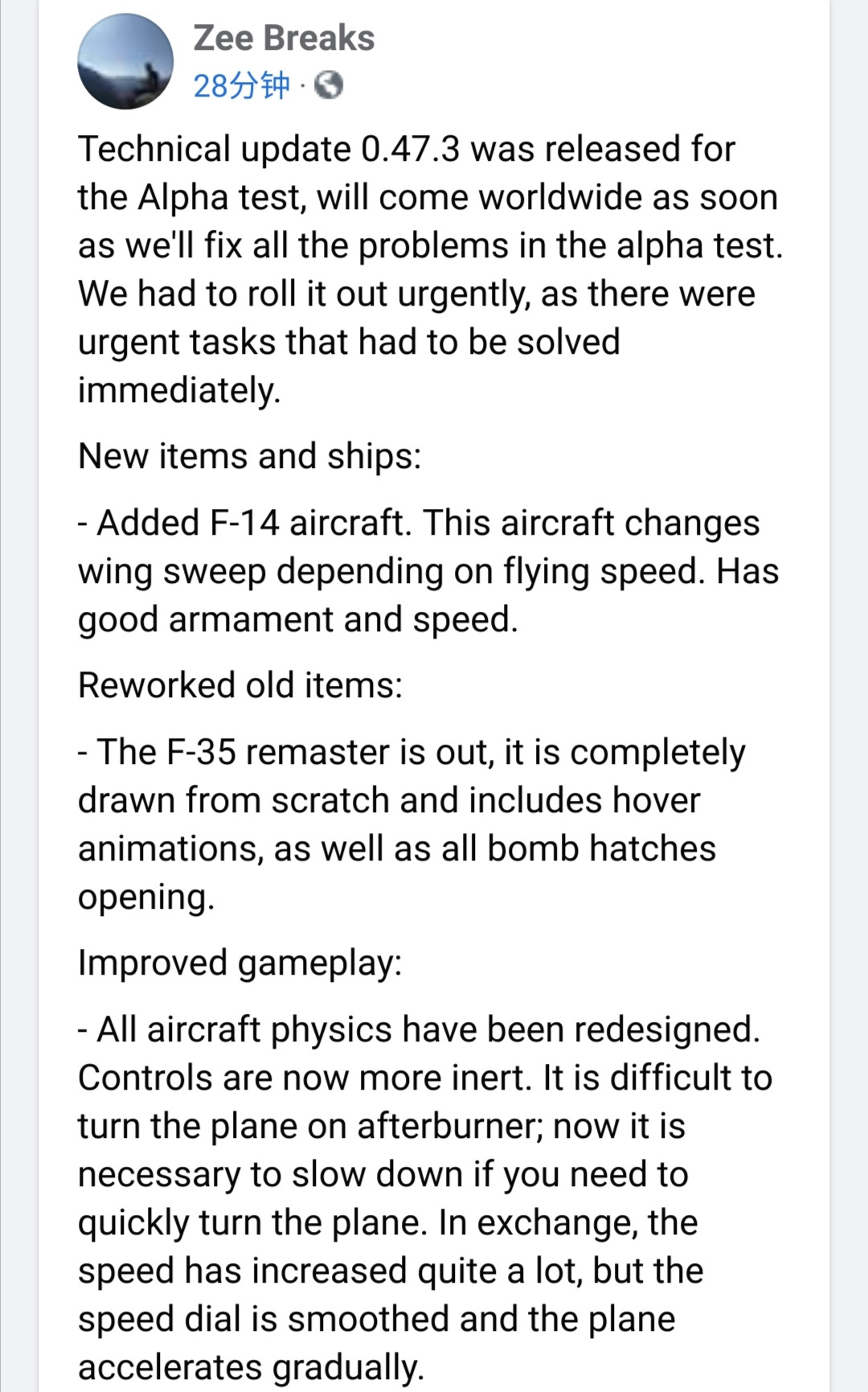The height and width of the screenshot is (1392, 868).
Task: Click the 'New items and ships:' heading
Action: click(249, 456)
